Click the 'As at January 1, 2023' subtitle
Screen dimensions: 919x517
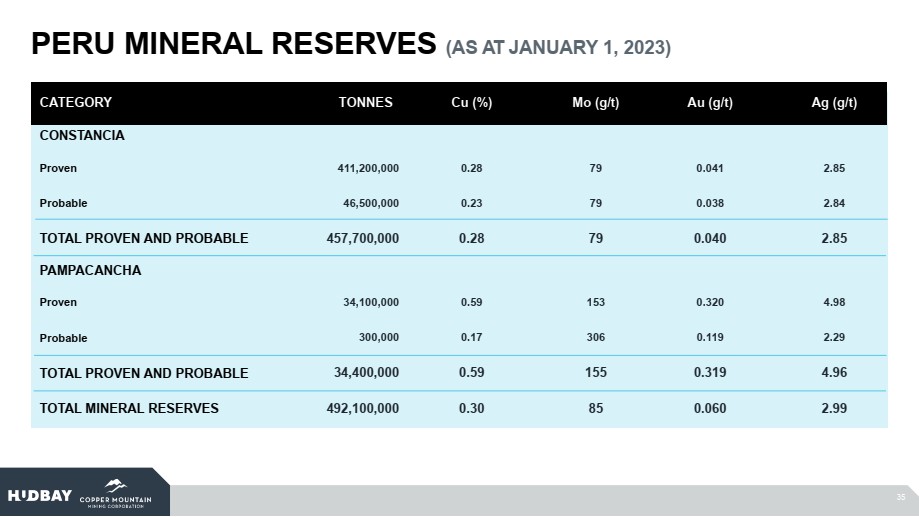[x=558, y=48]
